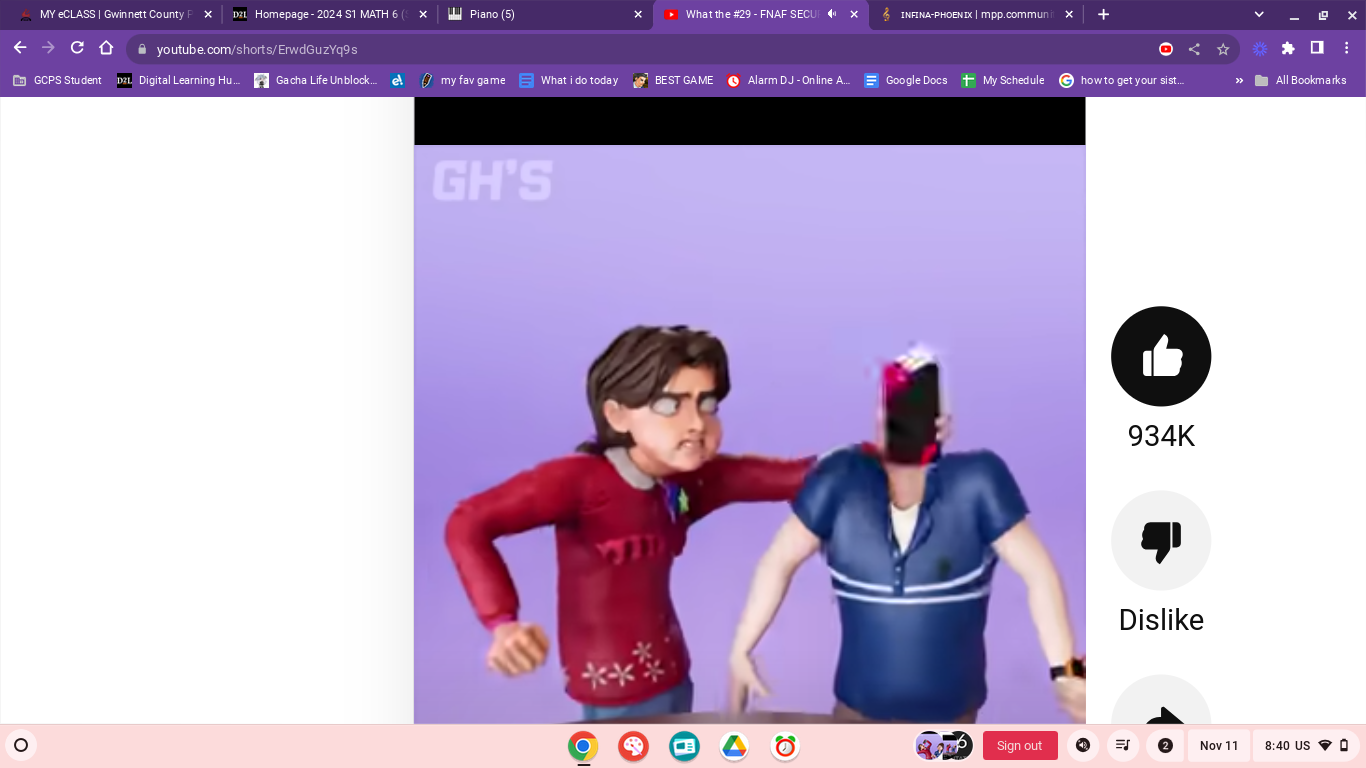Close the INFINA-PHOENIX tab

coord(1069,15)
